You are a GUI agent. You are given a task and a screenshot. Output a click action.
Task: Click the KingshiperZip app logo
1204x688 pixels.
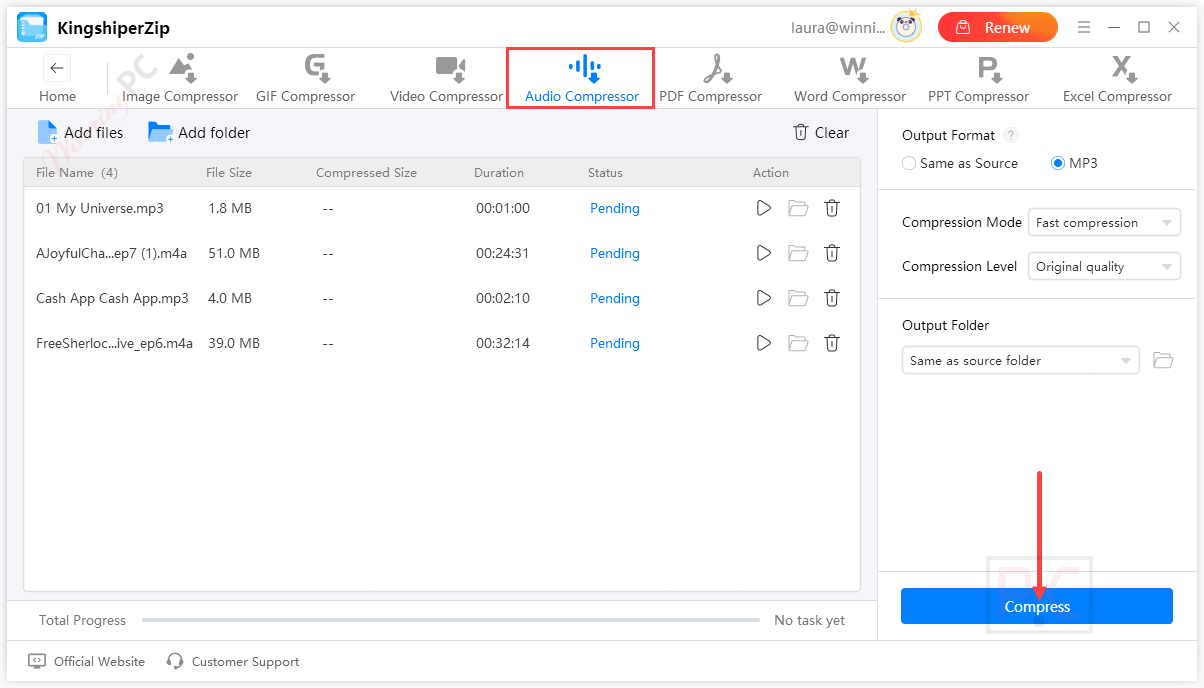point(32,27)
